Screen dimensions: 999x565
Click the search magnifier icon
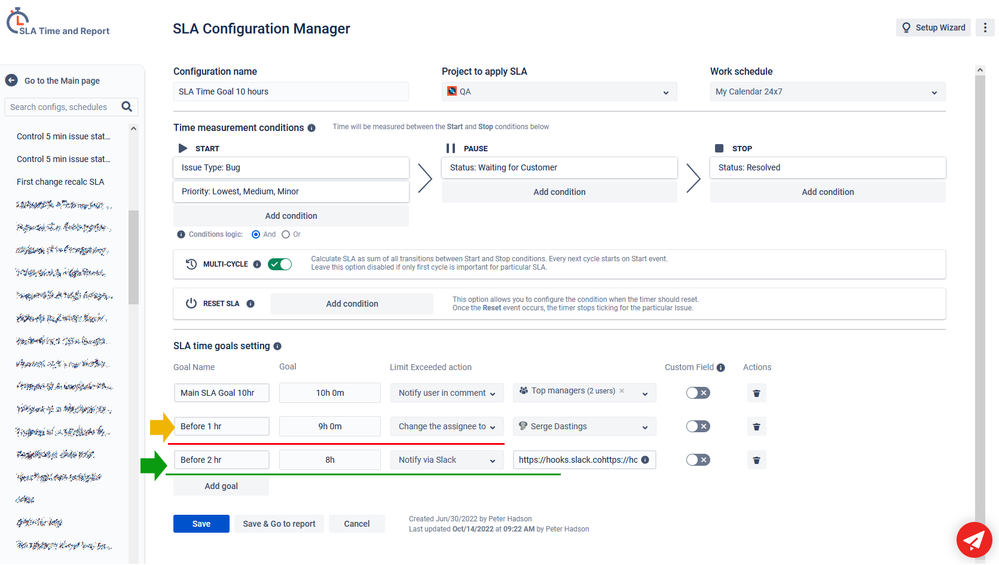point(127,106)
